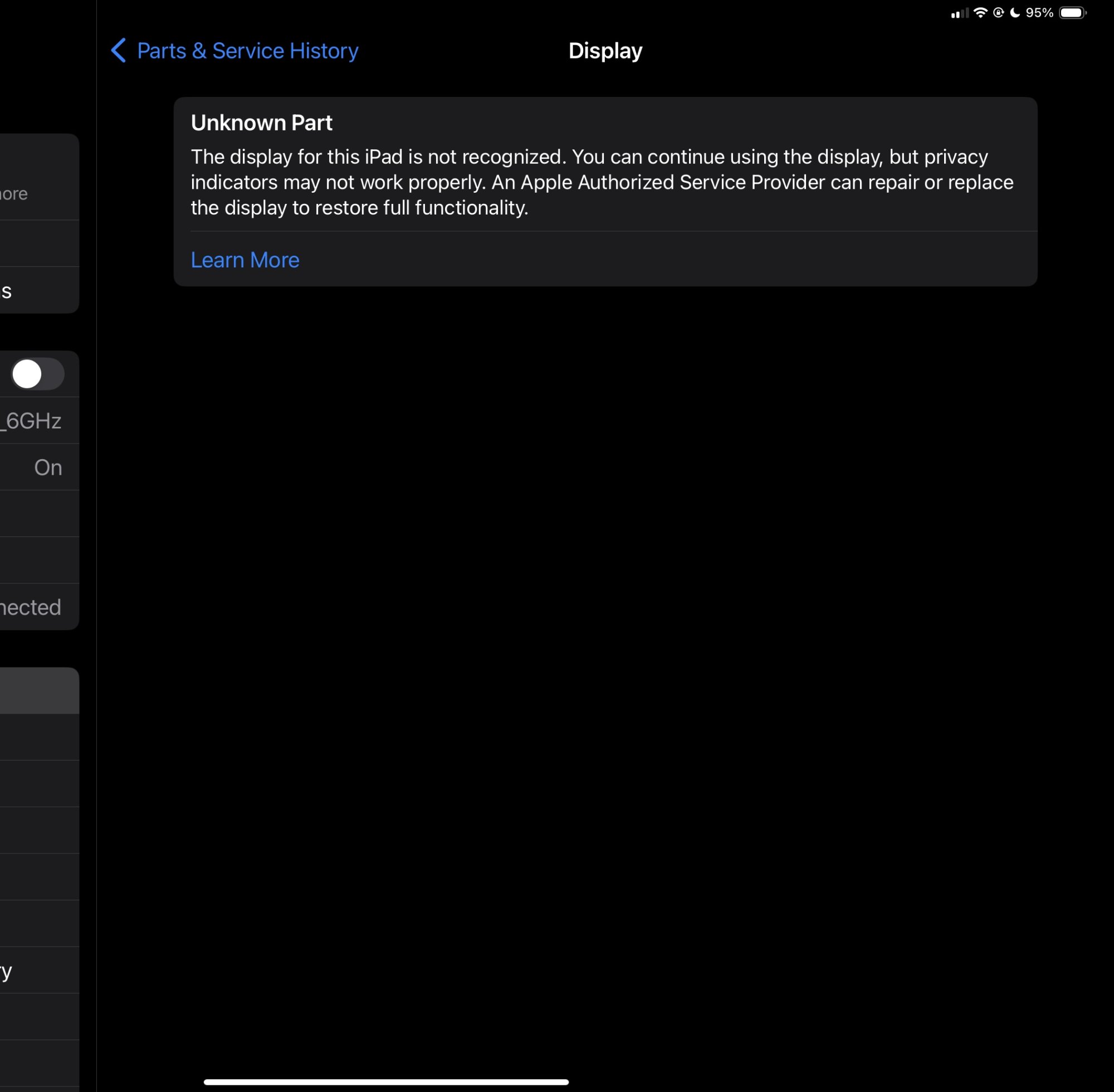Tap the Display page title
Image resolution: width=1114 pixels, height=1092 pixels.
(605, 51)
